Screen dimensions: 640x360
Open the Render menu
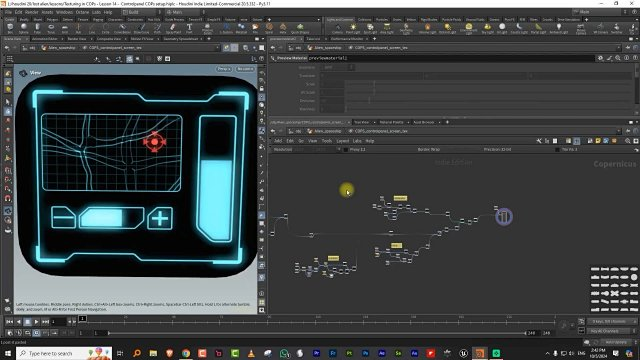31,12
